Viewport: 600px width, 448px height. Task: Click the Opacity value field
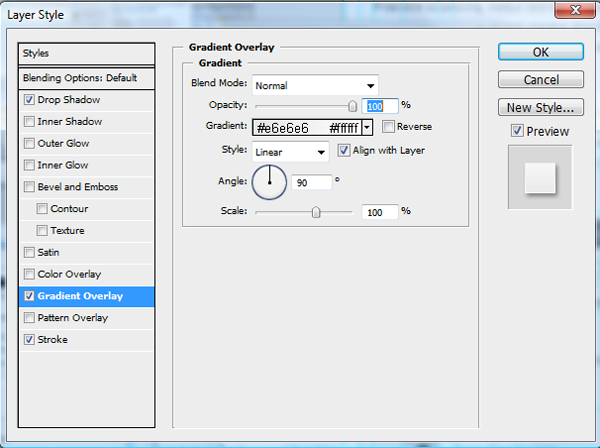click(x=380, y=106)
